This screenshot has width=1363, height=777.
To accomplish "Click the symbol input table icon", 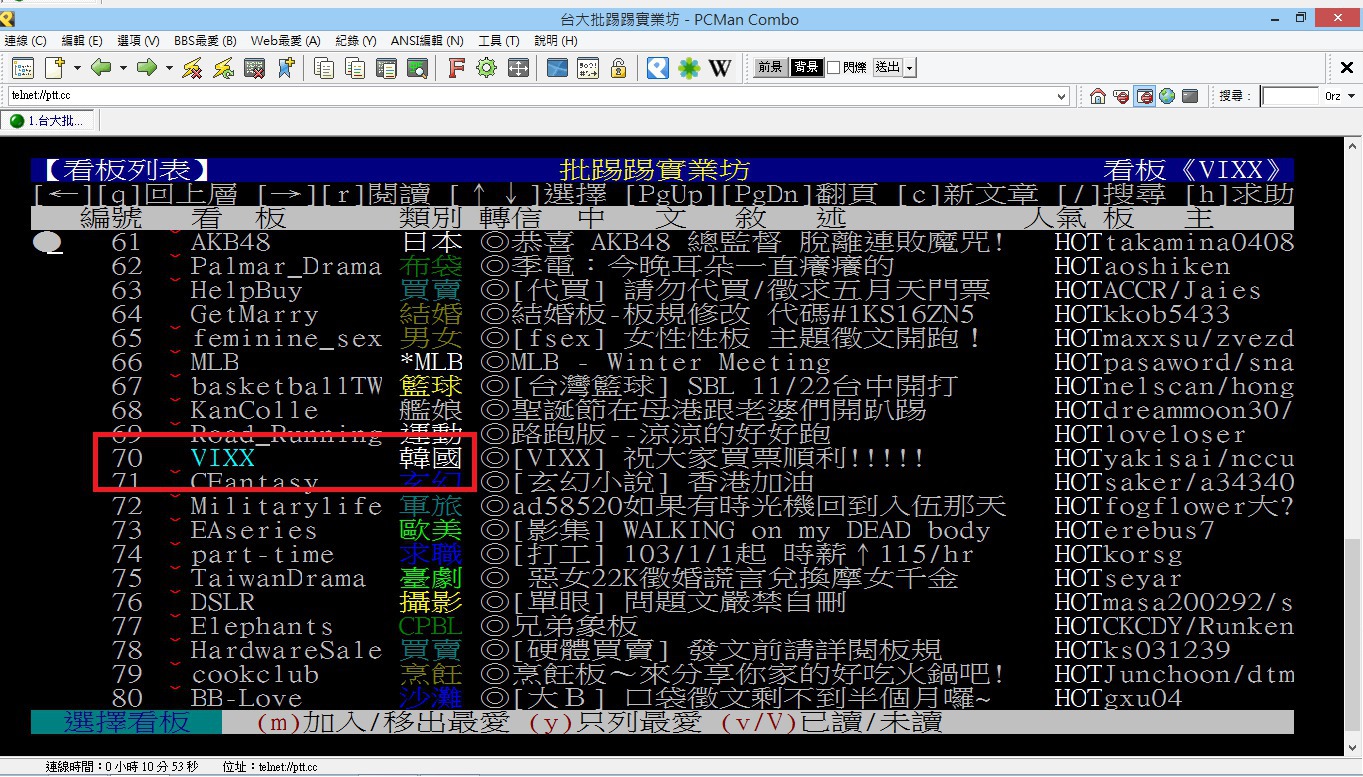I will point(588,68).
